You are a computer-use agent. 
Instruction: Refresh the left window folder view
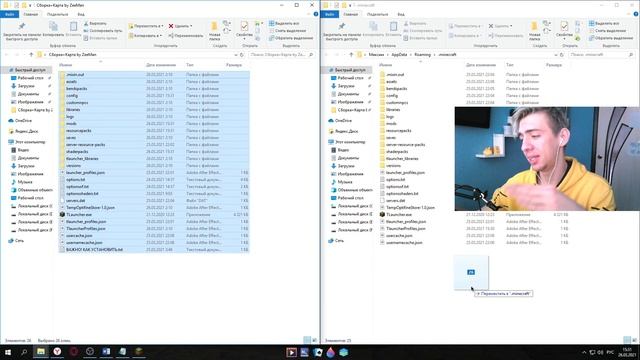[x=242, y=54]
